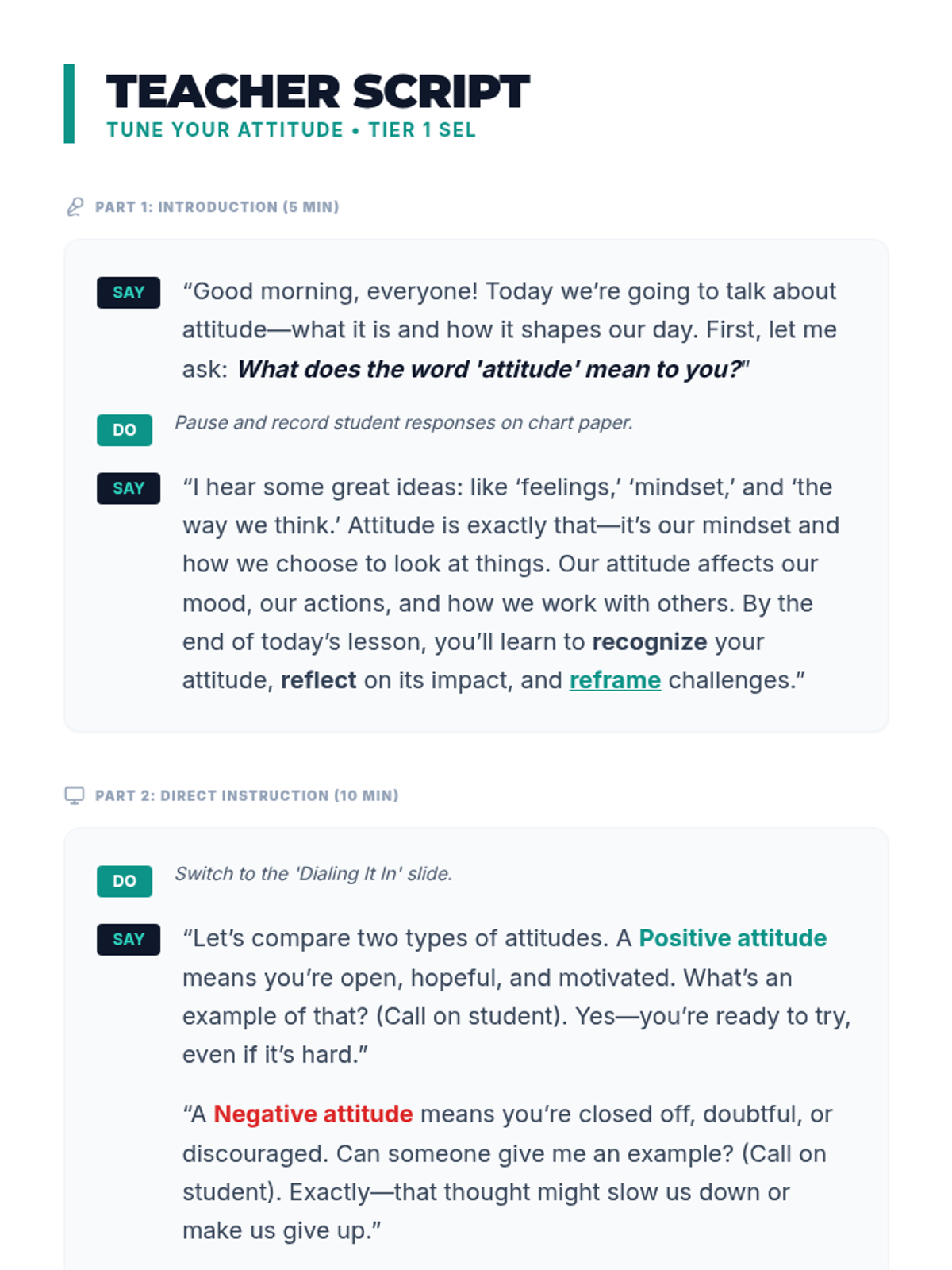Viewport: 952px width, 1270px height.
Task: Click the "Tune Your Attitude • Tier 1 SEL" subtitle
Action: pyautogui.click(x=291, y=130)
